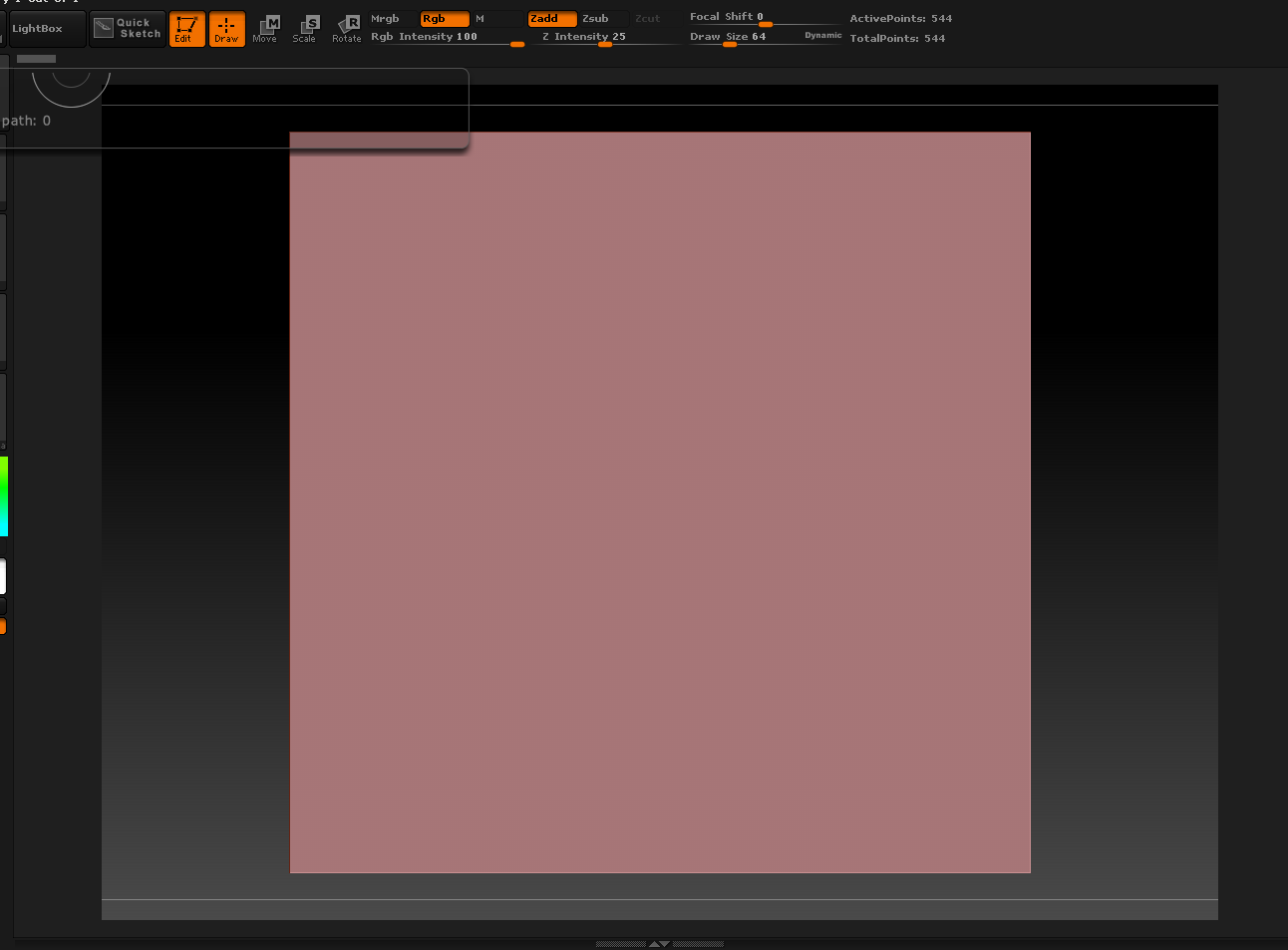Click the ActivePoints: 544 readout
Viewport: 1288px width, 950px height.
tap(900, 19)
